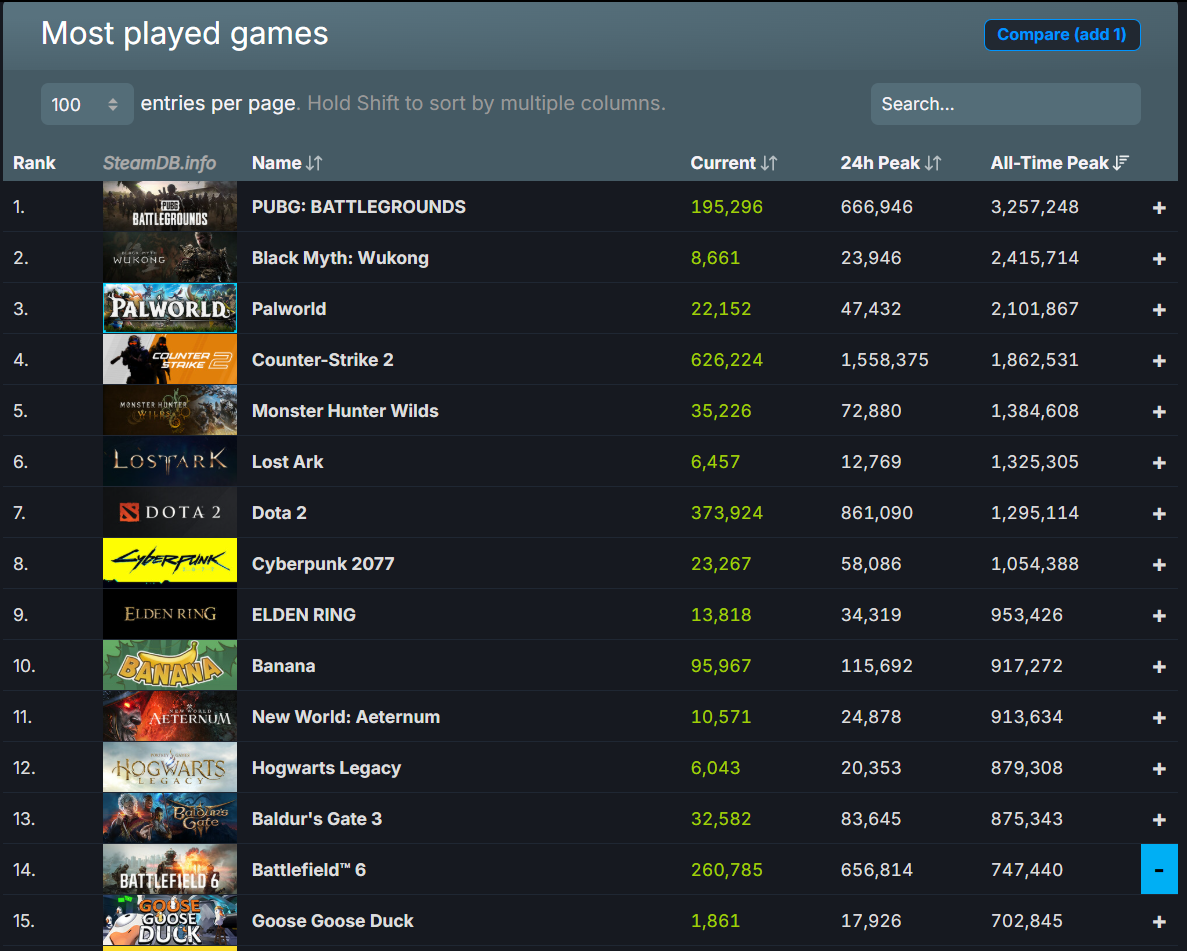This screenshot has width=1187, height=951.
Task: Open the Battlefield™ 6 name link
Action: 308,870
